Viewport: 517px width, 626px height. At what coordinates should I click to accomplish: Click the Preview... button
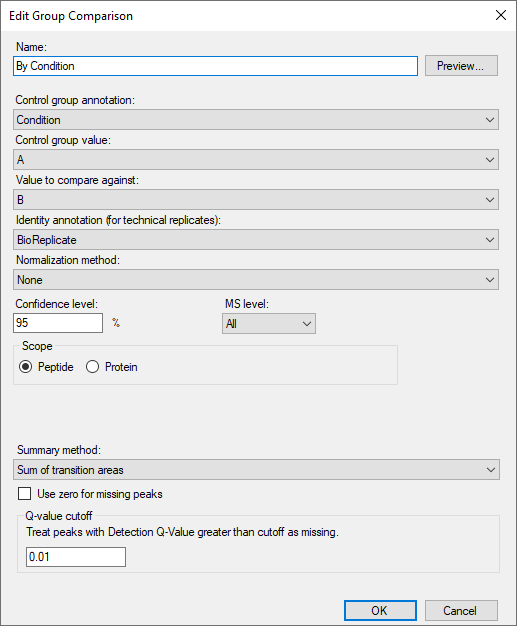point(461,65)
